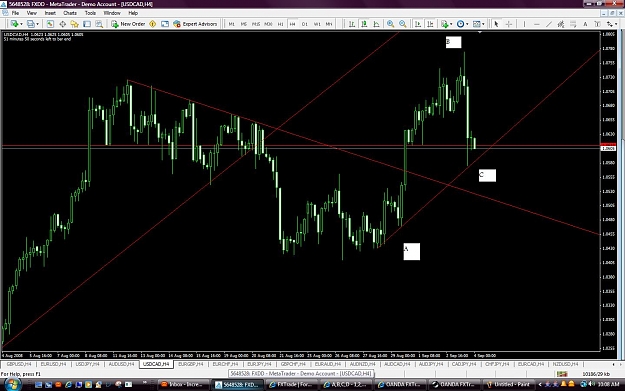
Task: Toggle the Chart Shift icon
Action: [x=430, y=24]
